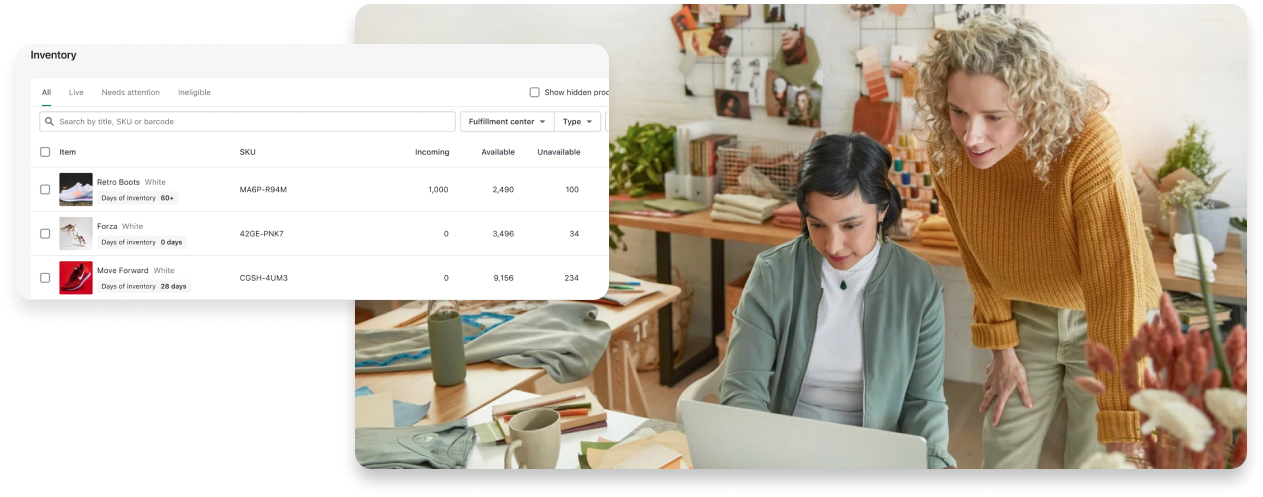This screenshot has width=1263, height=497.
Task: Open the Forza product thumbnail
Action: (x=76, y=234)
